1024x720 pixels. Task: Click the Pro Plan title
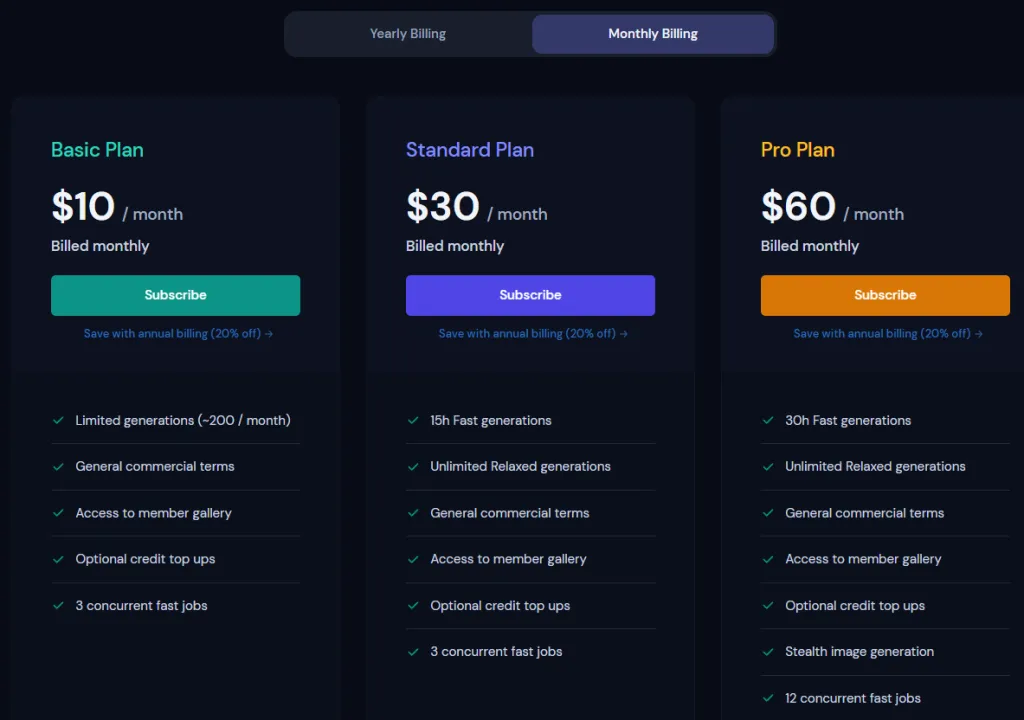(x=797, y=150)
